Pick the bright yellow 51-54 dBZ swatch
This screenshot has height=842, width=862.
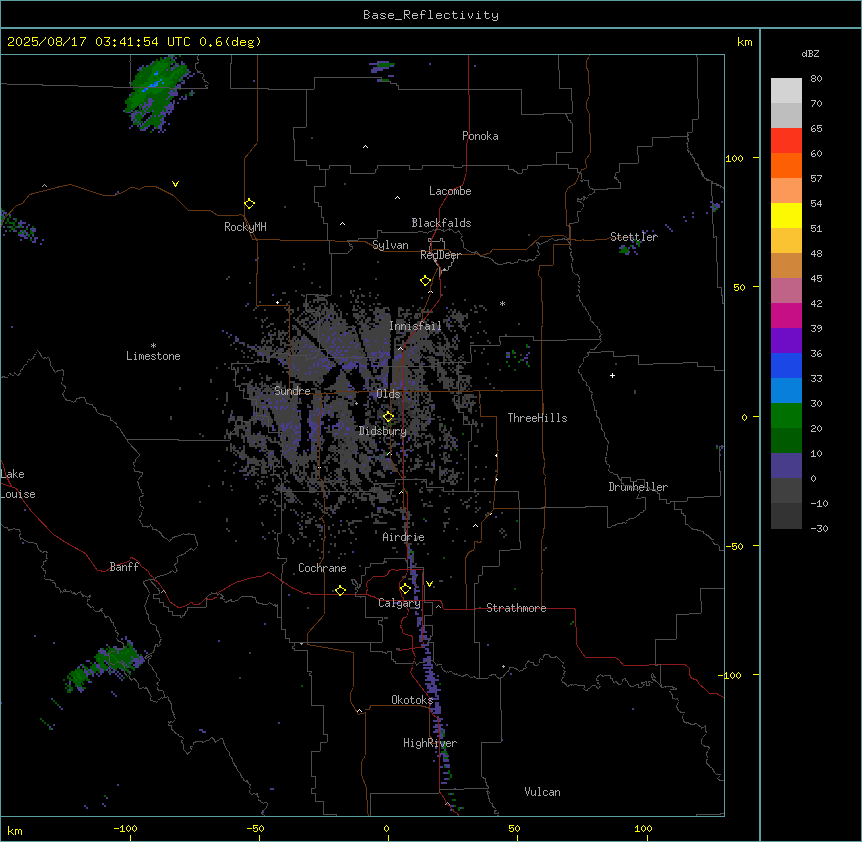tap(786, 215)
